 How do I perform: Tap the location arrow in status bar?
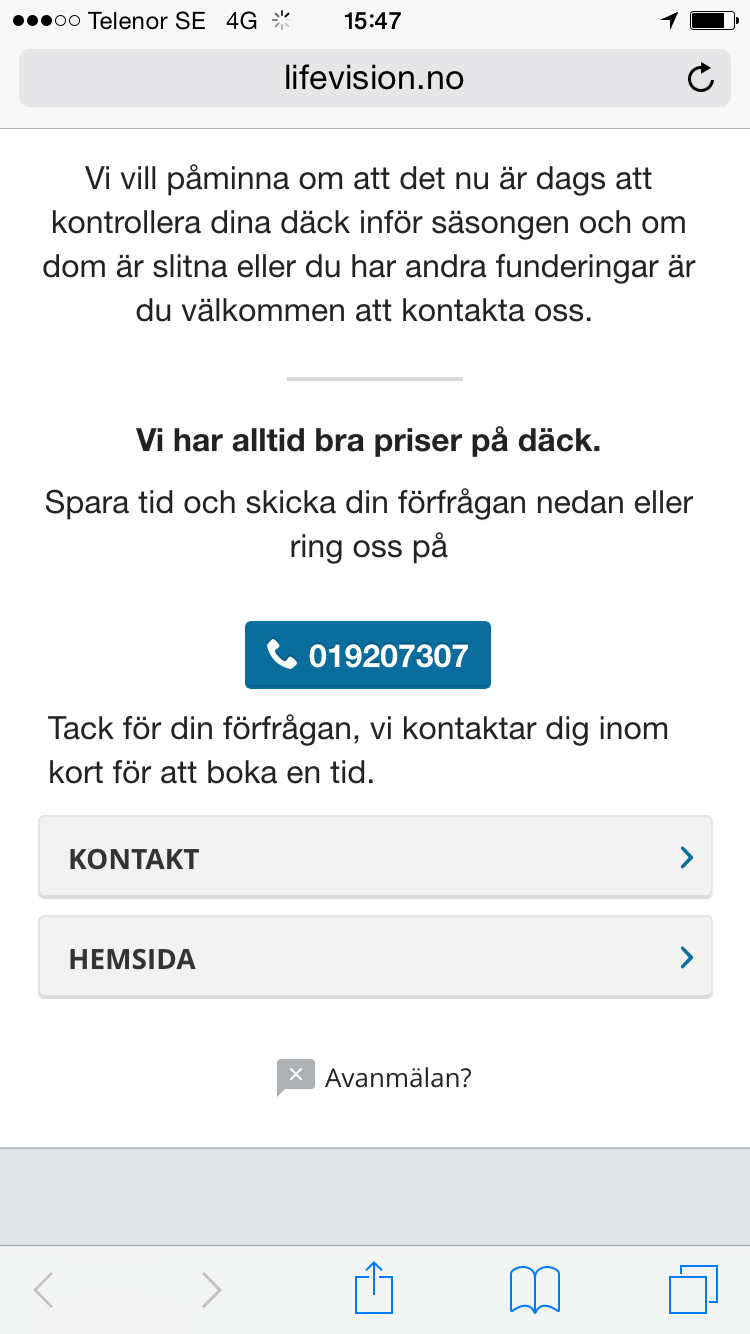[x=669, y=20]
